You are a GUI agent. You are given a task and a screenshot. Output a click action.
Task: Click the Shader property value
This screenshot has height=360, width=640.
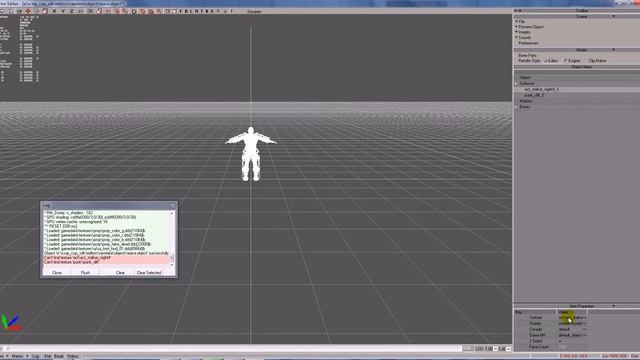[x=572, y=323]
